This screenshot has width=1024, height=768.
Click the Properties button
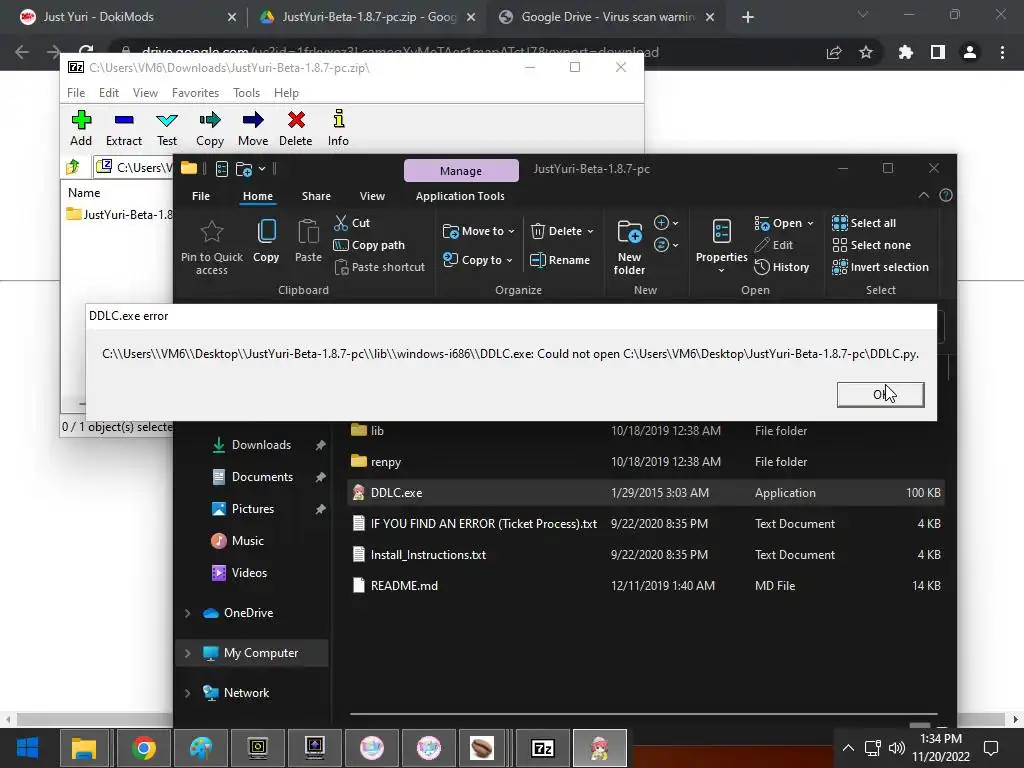click(x=722, y=247)
